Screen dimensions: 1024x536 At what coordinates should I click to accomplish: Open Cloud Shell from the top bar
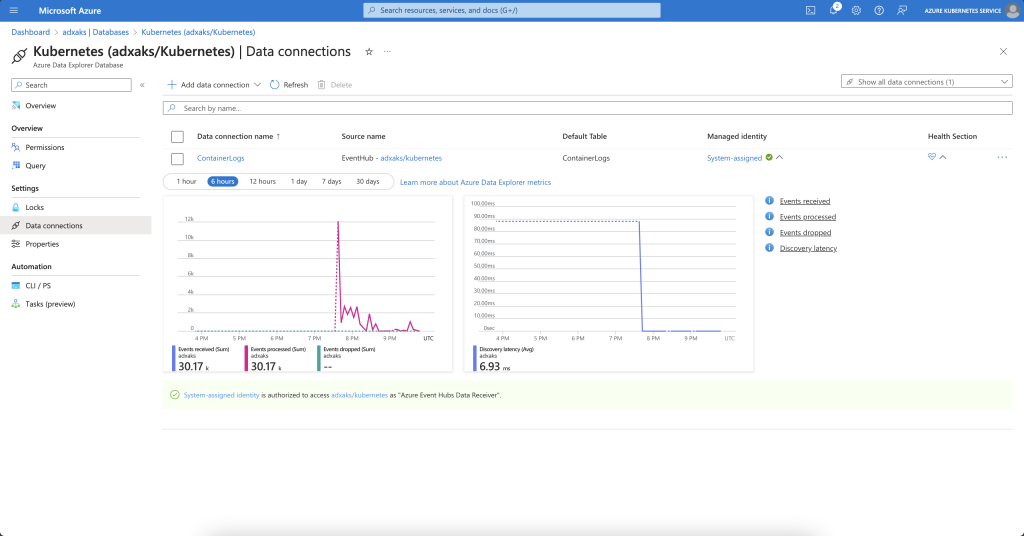(810, 10)
